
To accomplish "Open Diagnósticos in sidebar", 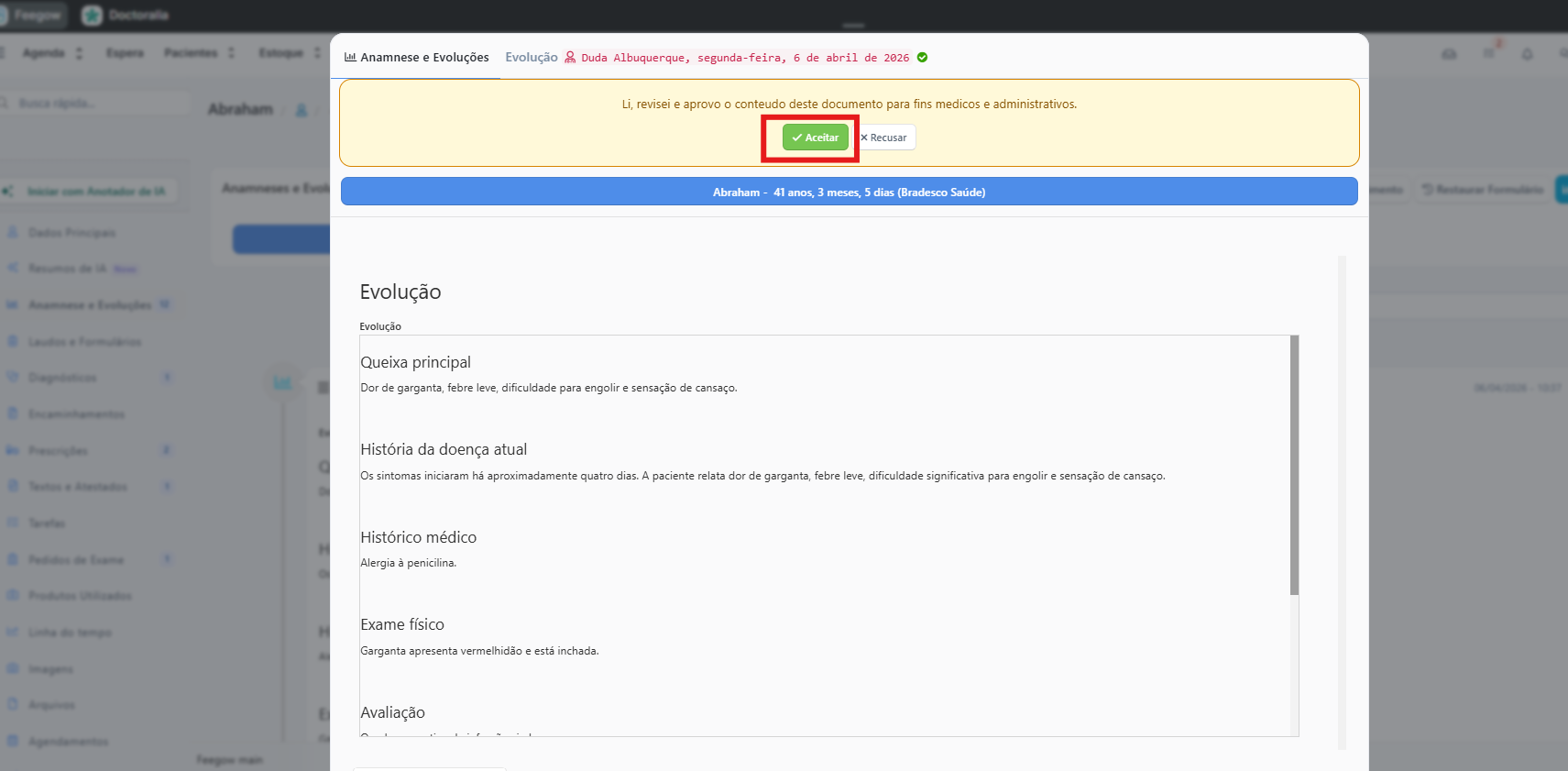I will point(62,378).
